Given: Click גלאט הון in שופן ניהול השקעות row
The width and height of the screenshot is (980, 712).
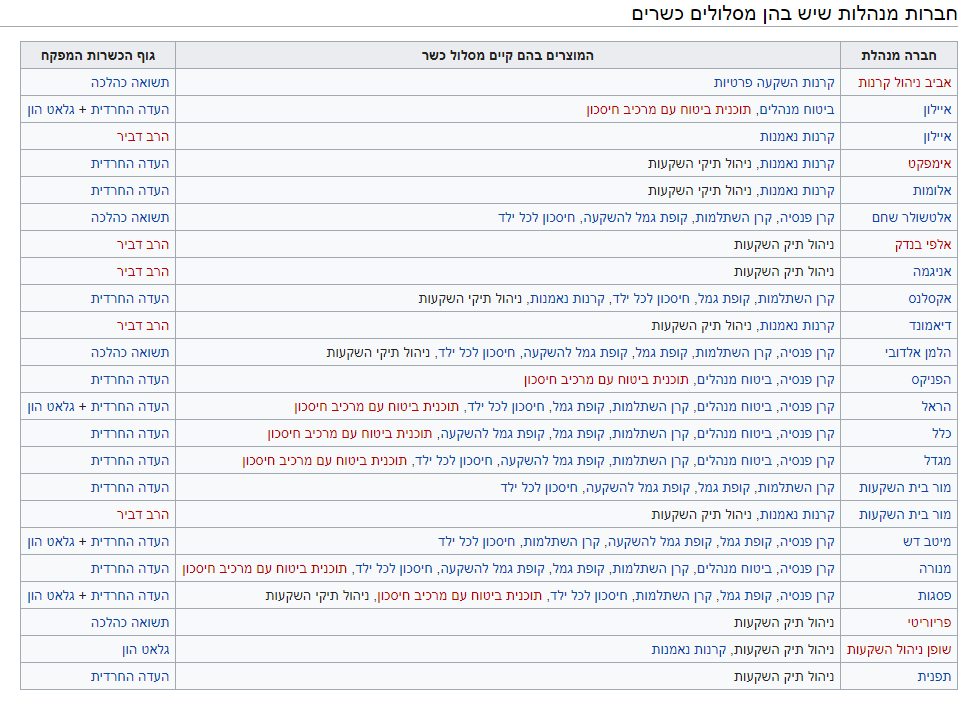Looking at the screenshot, I should pos(146,649).
